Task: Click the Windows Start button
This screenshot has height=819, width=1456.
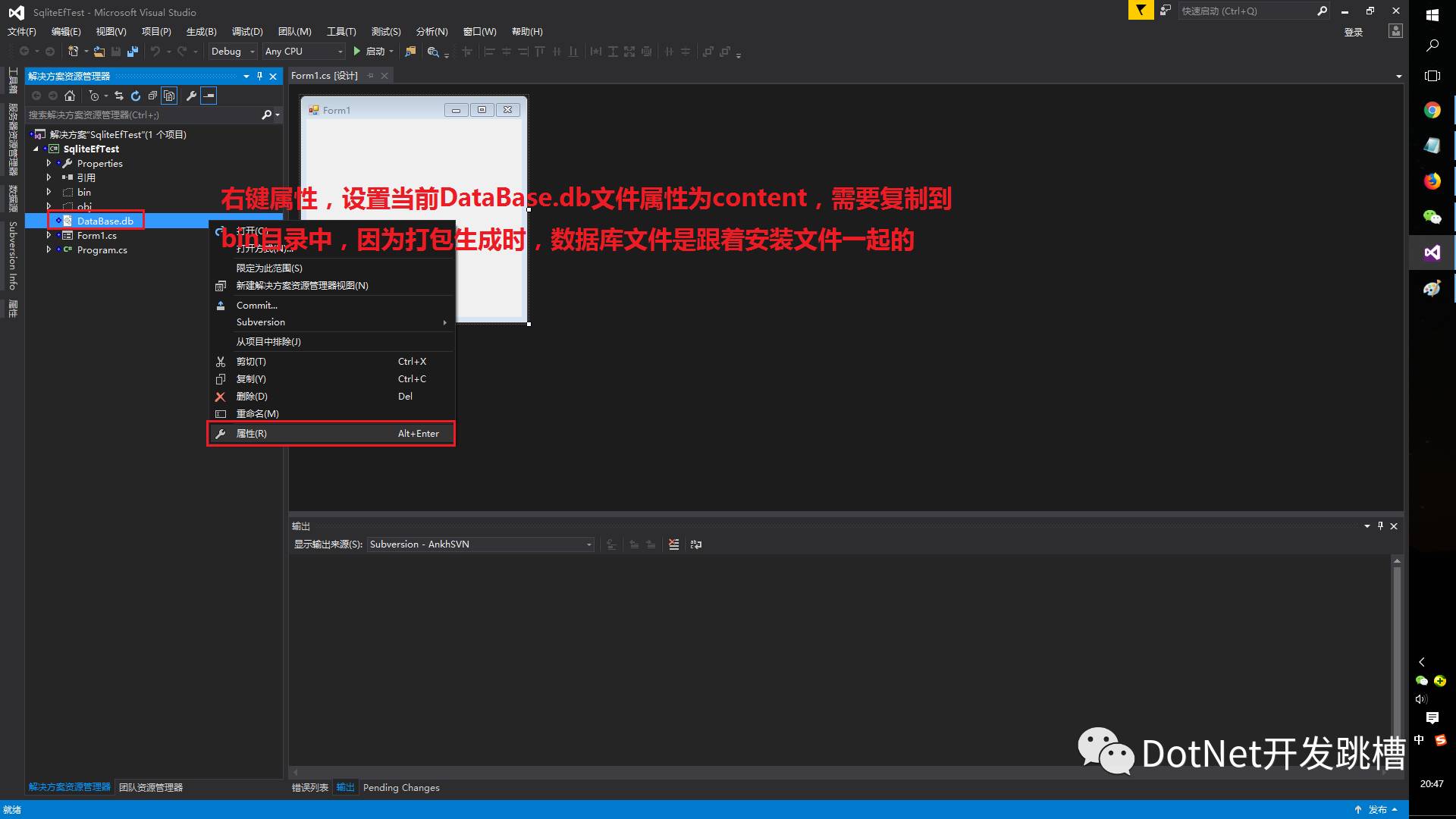Action: 1432,15
